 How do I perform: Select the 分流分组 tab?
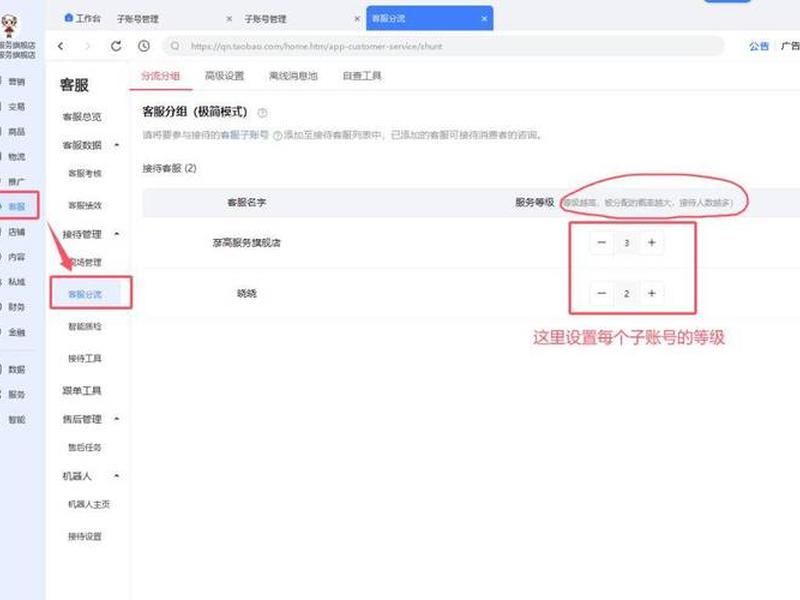[161, 76]
